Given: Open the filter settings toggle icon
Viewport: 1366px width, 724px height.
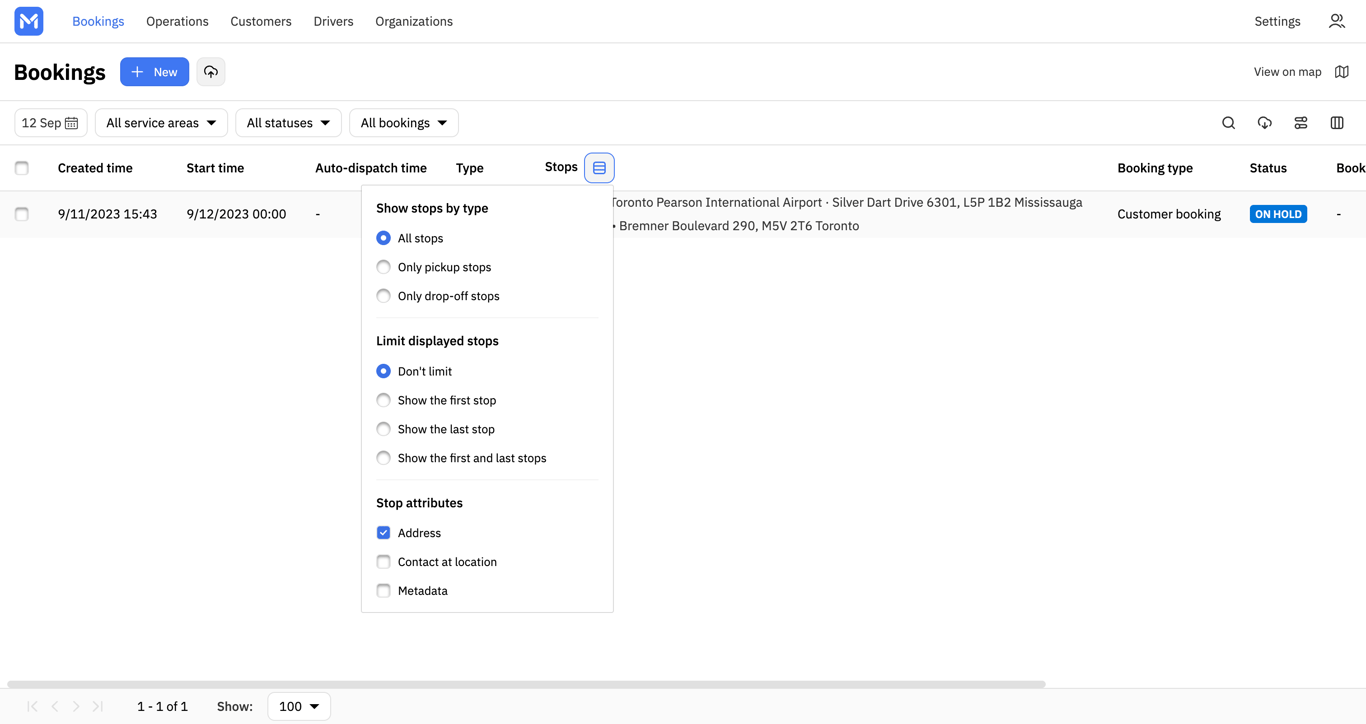Looking at the screenshot, I should (x=1301, y=123).
